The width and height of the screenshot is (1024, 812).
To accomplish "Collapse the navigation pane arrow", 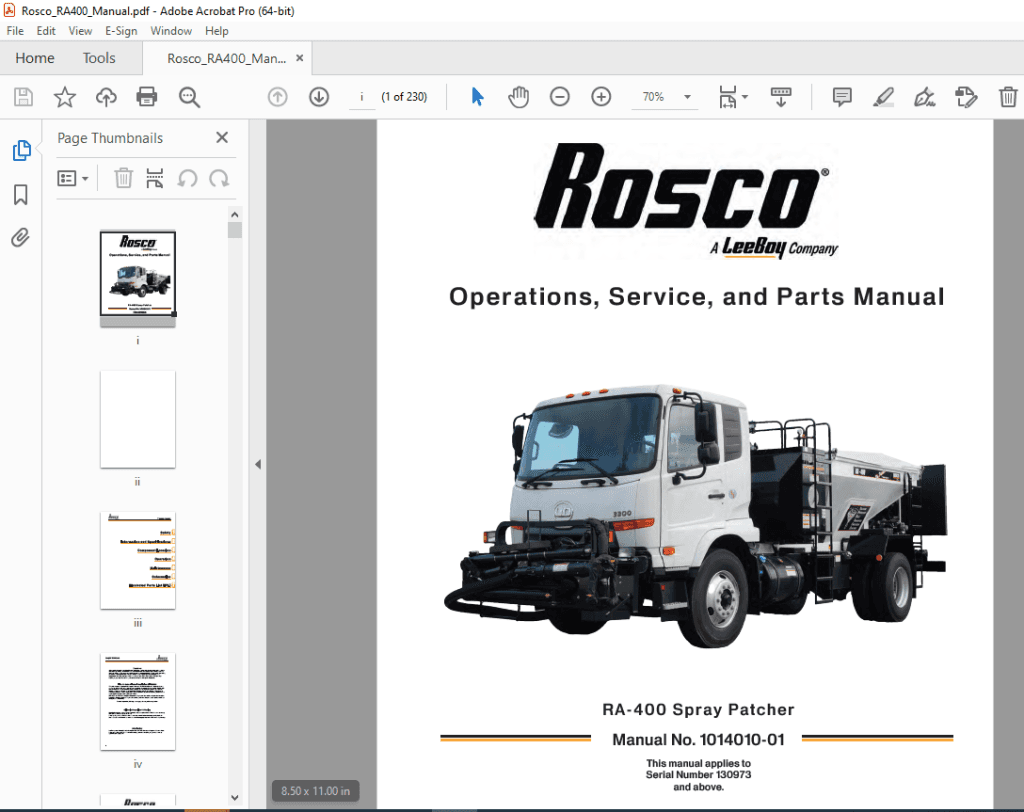I will pos(258,464).
